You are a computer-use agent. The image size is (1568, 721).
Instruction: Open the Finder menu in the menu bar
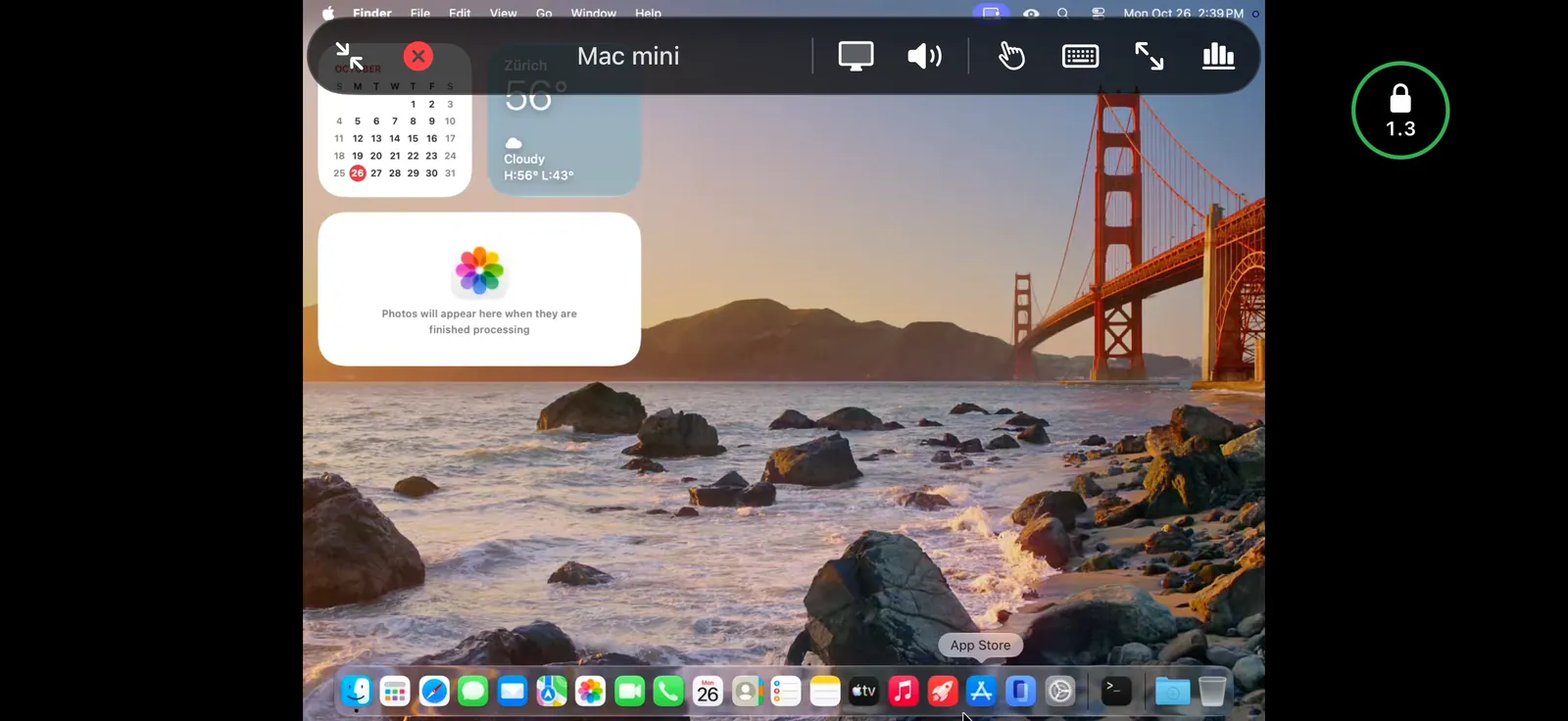tap(372, 13)
